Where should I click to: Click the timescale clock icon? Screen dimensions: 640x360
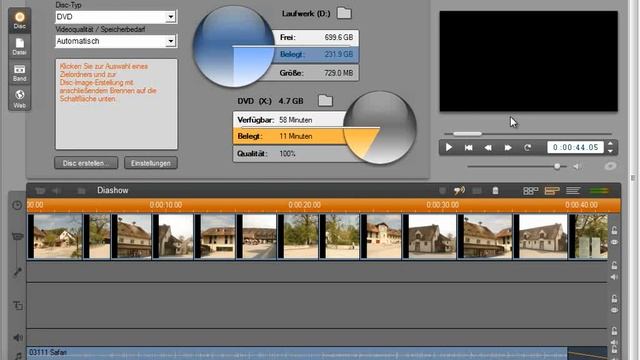(x=17, y=205)
